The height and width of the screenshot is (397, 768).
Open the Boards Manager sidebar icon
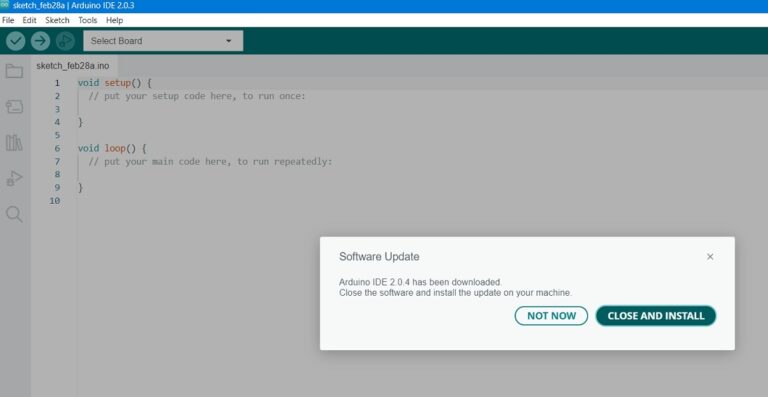[14, 107]
